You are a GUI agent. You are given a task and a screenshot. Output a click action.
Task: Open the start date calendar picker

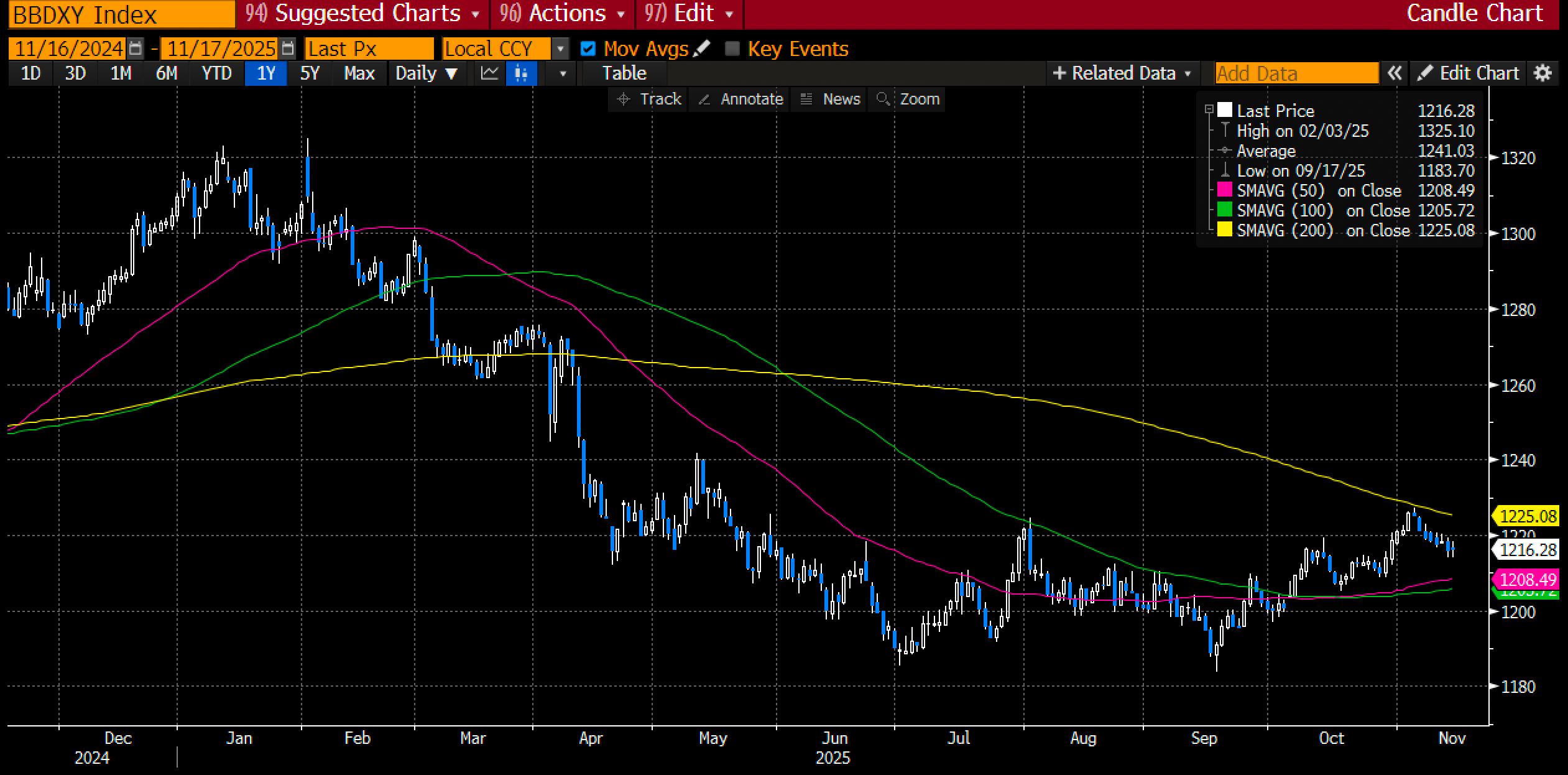point(135,49)
